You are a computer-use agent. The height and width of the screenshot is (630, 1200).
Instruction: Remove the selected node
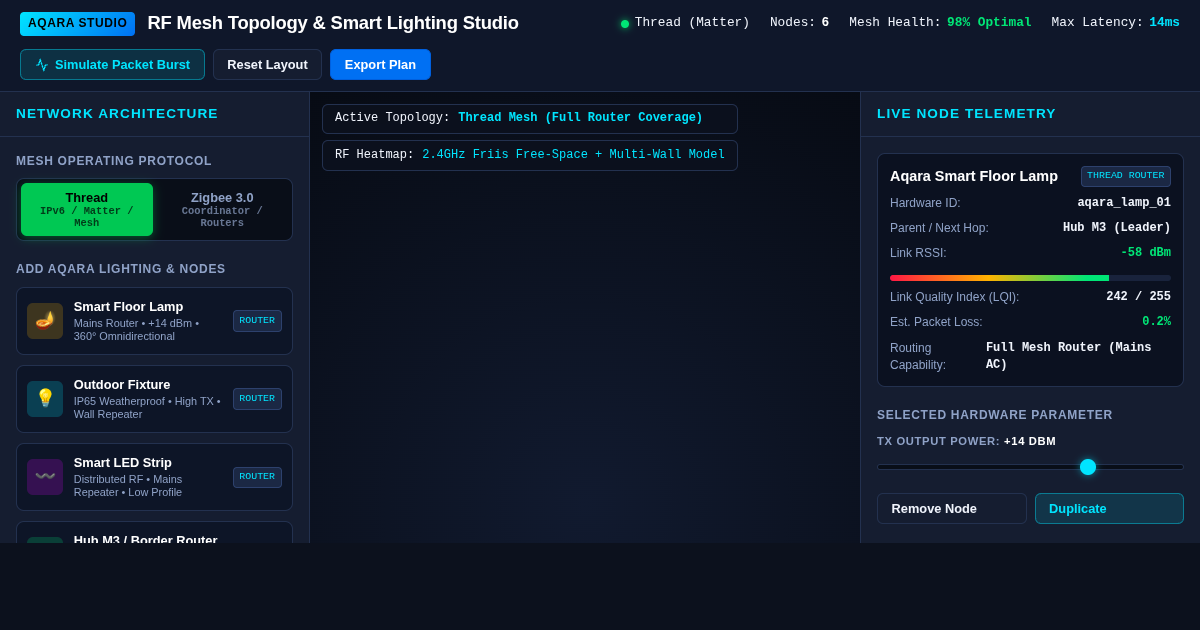tap(952, 508)
